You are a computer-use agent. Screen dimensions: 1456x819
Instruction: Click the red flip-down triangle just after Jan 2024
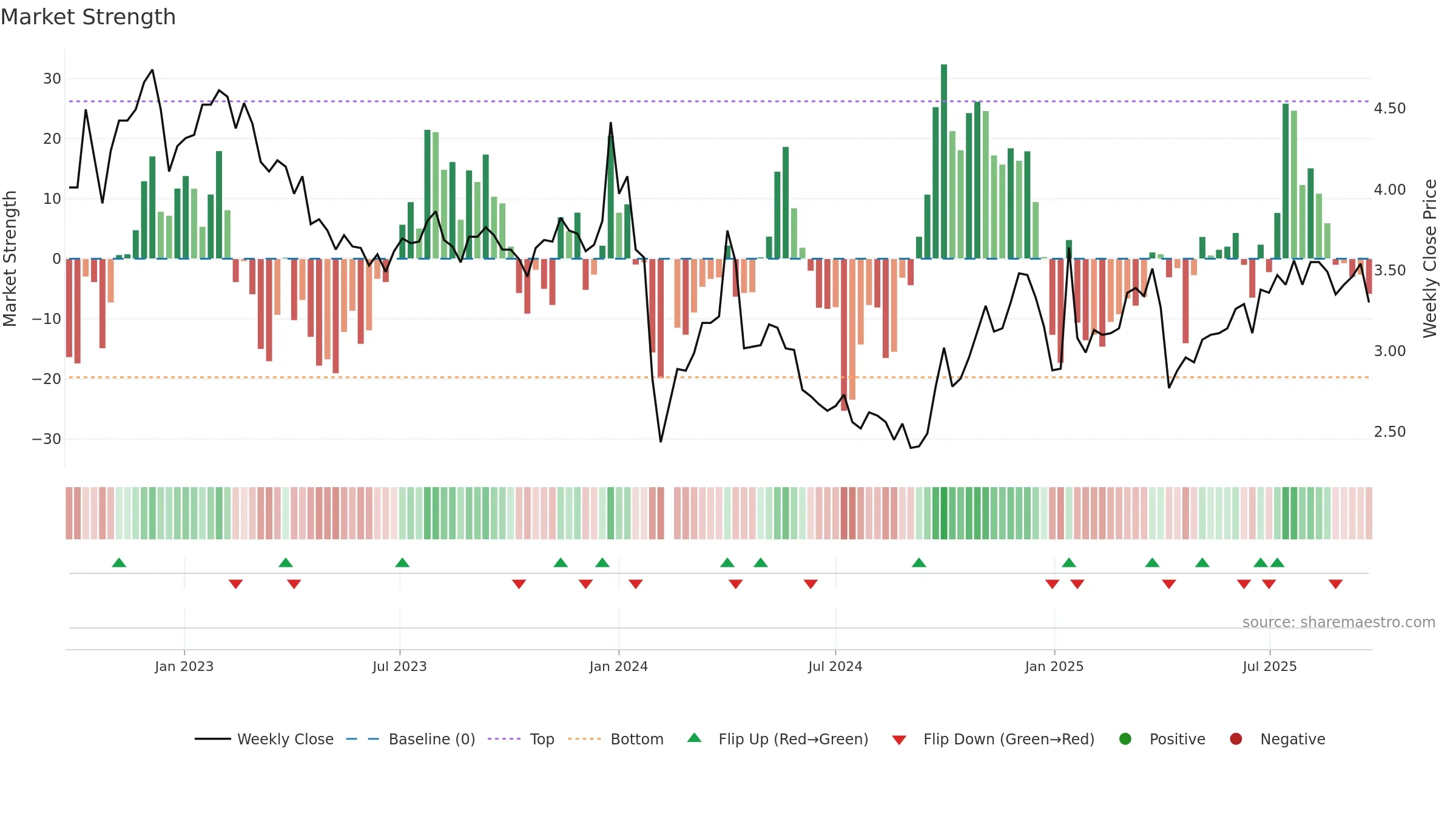(x=636, y=584)
